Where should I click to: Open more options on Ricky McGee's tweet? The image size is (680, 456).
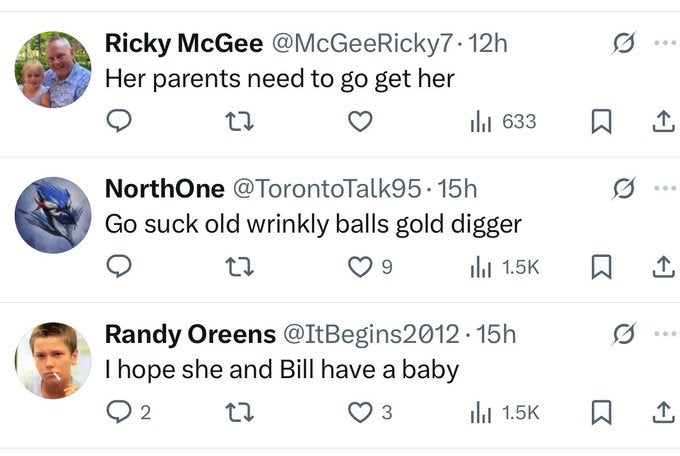661,44
